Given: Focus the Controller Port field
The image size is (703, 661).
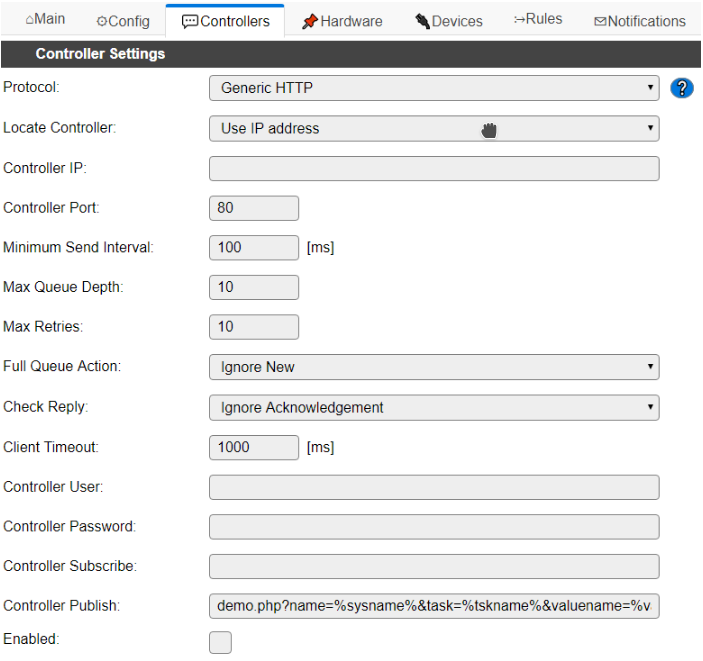Looking at the screenshot, I should pyautogui.click(x=254, y=208).
